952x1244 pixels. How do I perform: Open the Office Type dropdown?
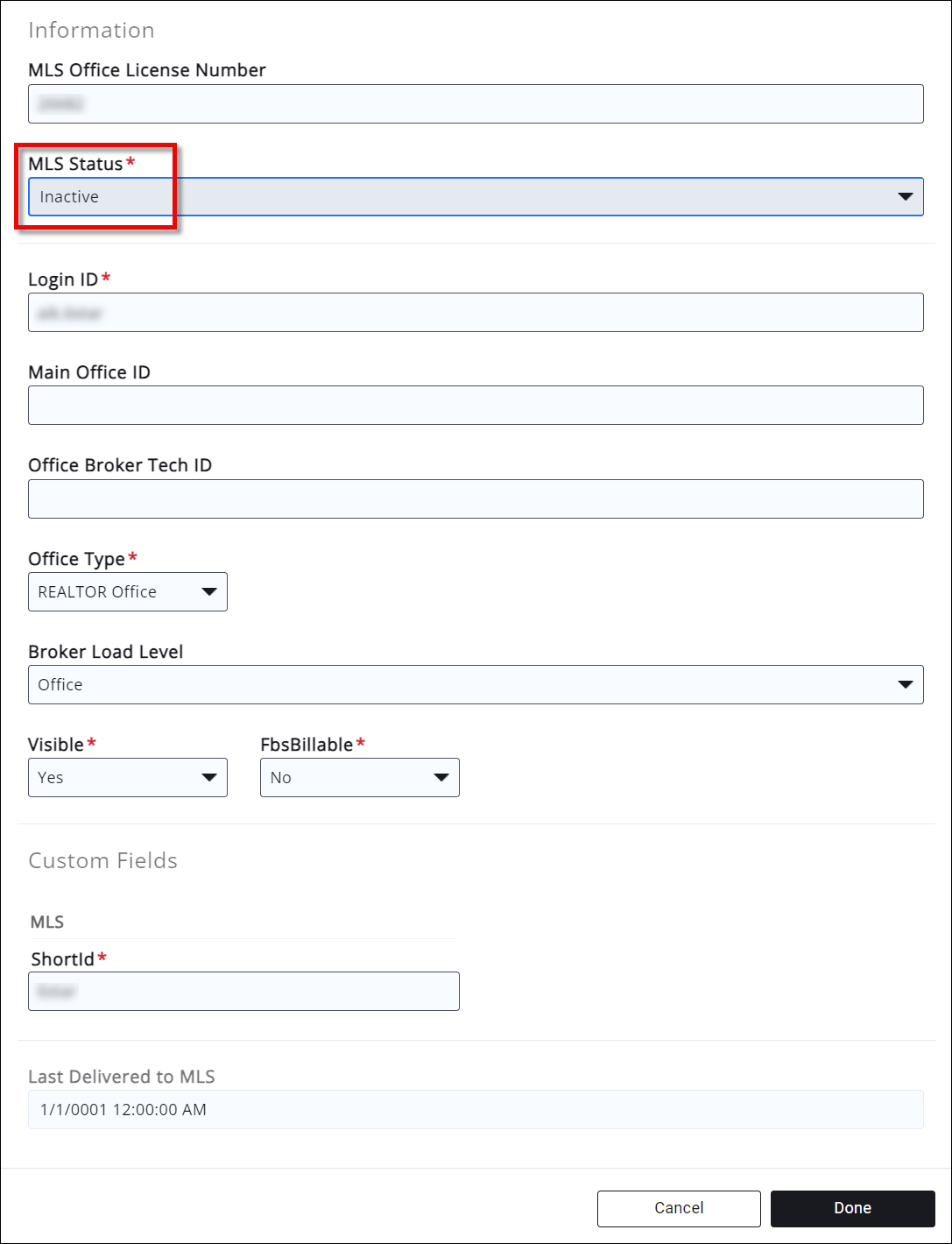(128, 591)
